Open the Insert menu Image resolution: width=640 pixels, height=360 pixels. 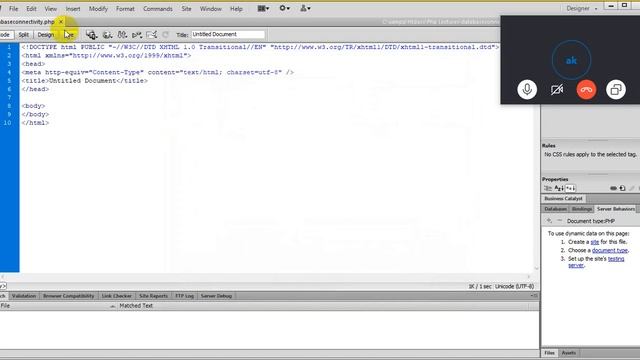(73, 9)
